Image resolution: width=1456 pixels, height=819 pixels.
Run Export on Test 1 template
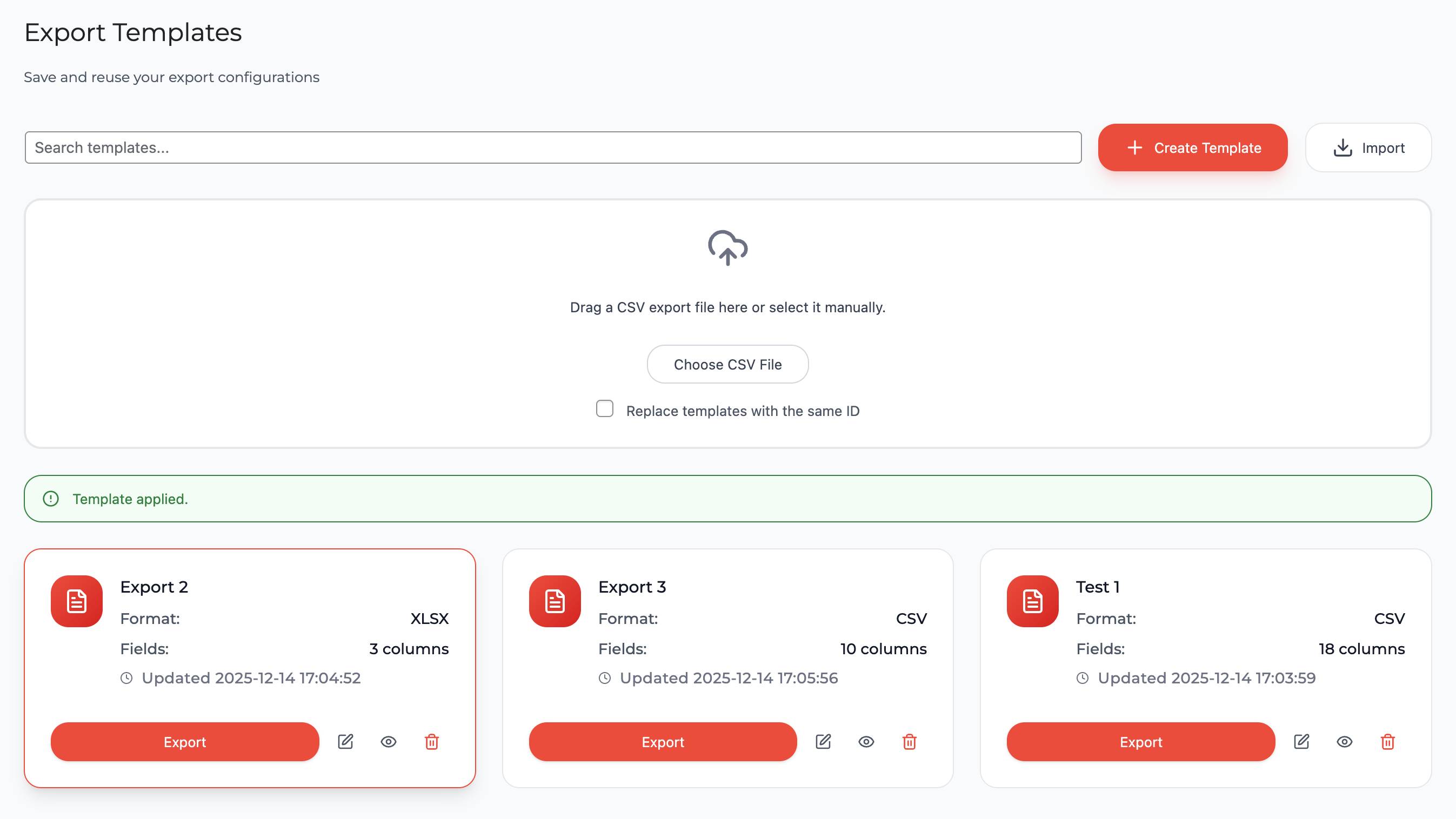[x=1140, y=742]
